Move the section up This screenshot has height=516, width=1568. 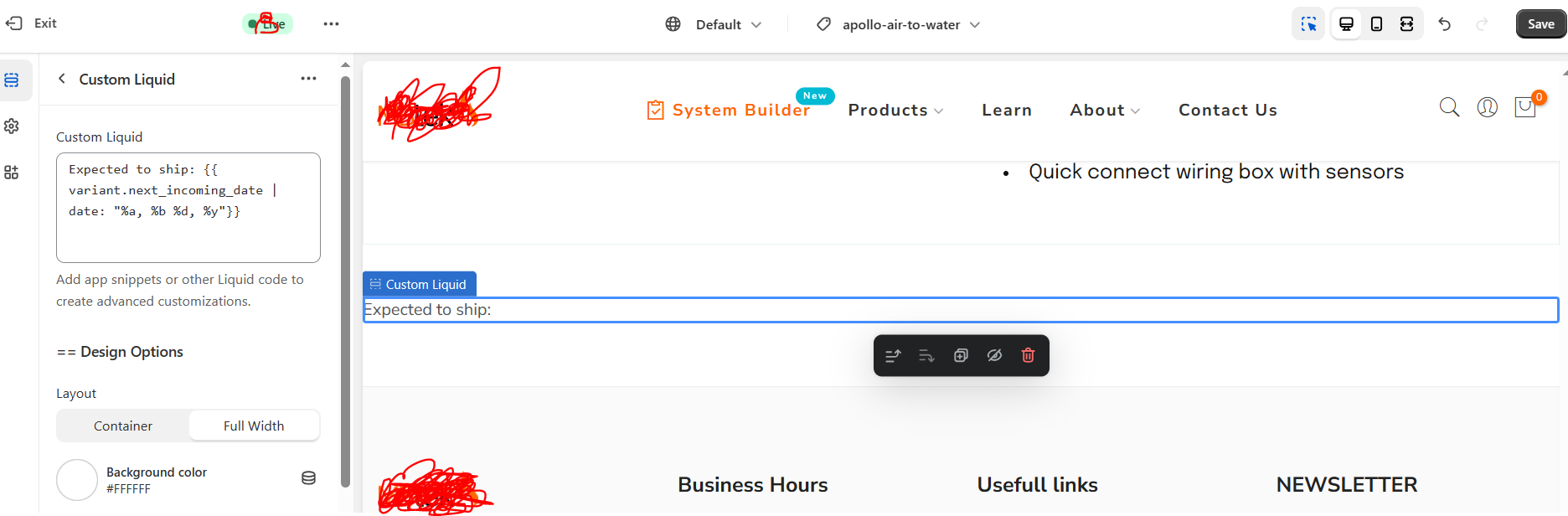pyautogui.click(x=893, y=355)
